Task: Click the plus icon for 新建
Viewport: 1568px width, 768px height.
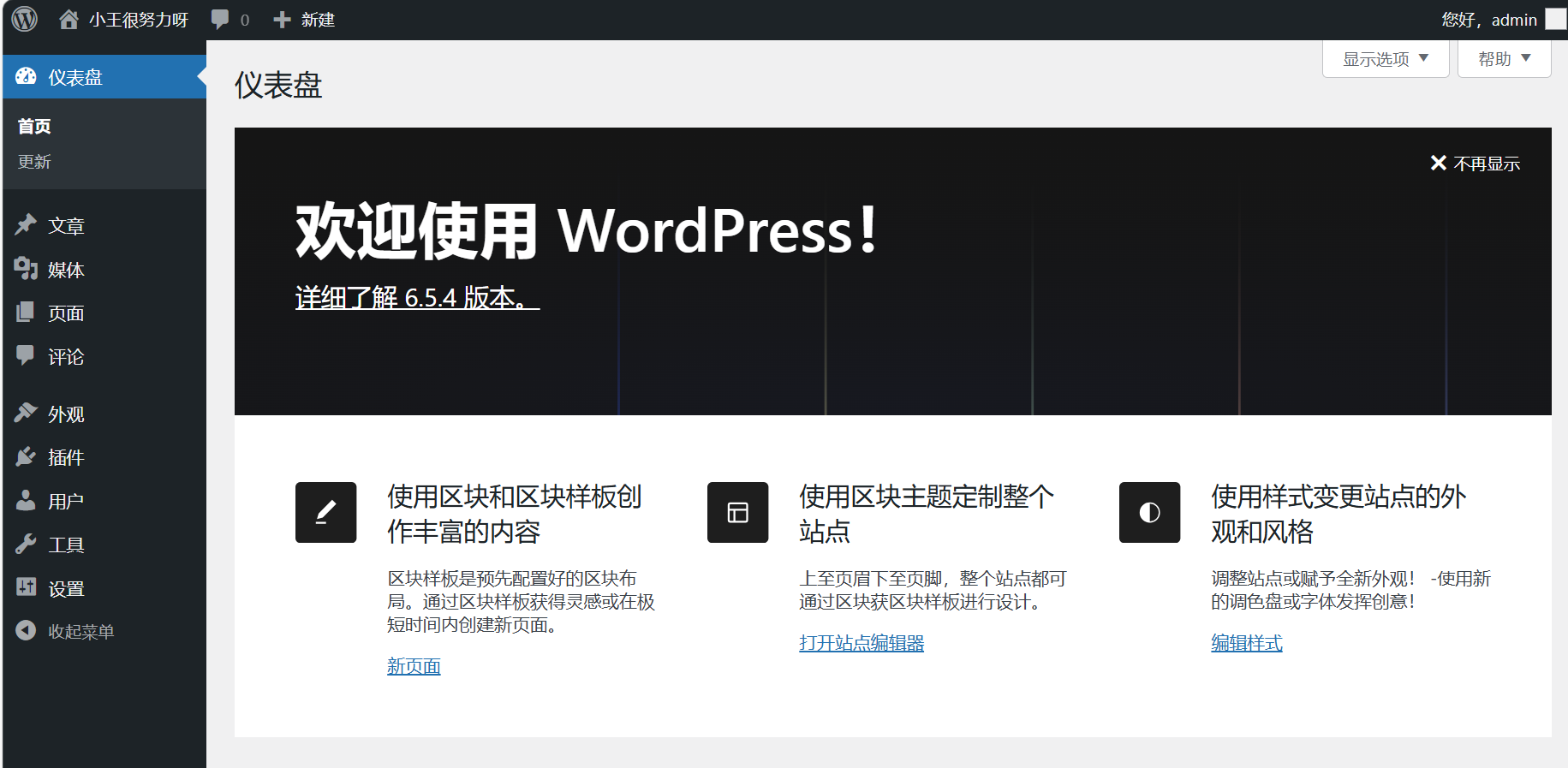Action: click(x=282, y=20)
